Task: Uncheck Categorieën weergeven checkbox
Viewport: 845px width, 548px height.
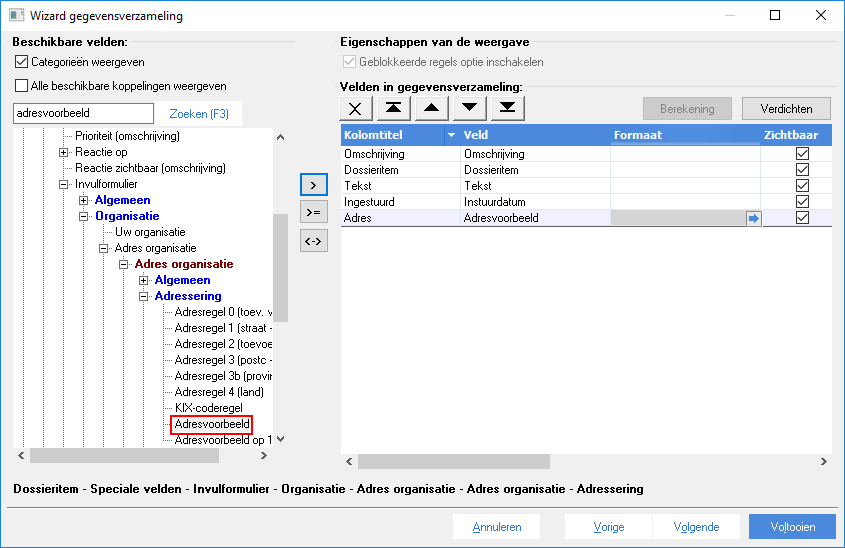Action: click(22, 62)
